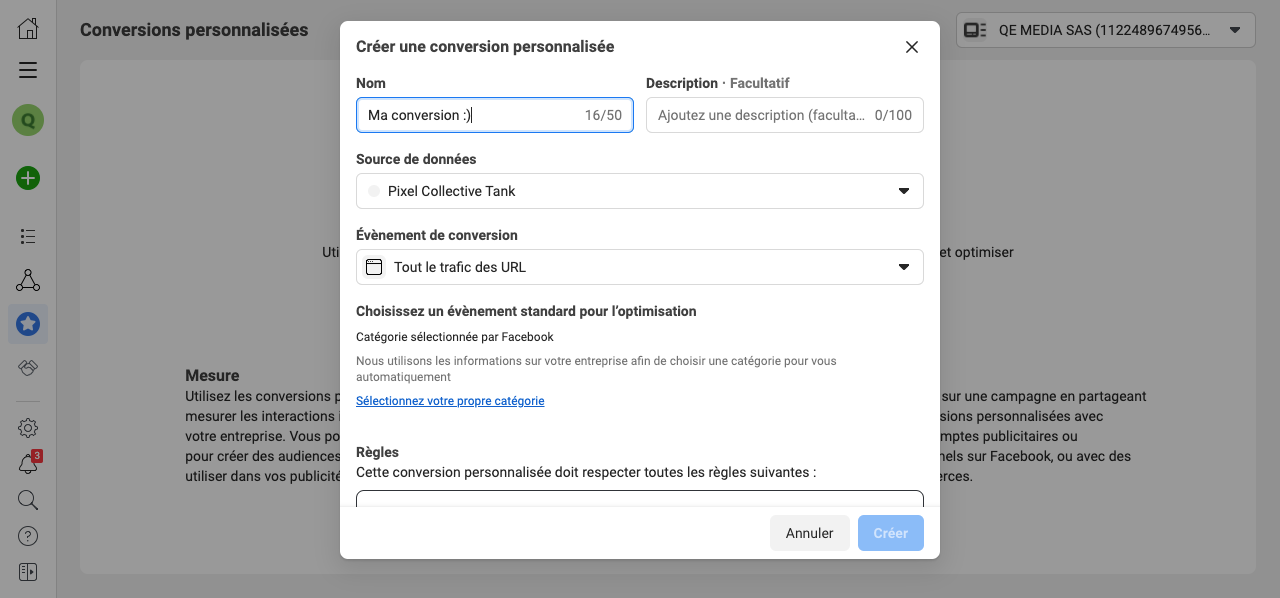Click the green Q account avatar

point(28,121)
